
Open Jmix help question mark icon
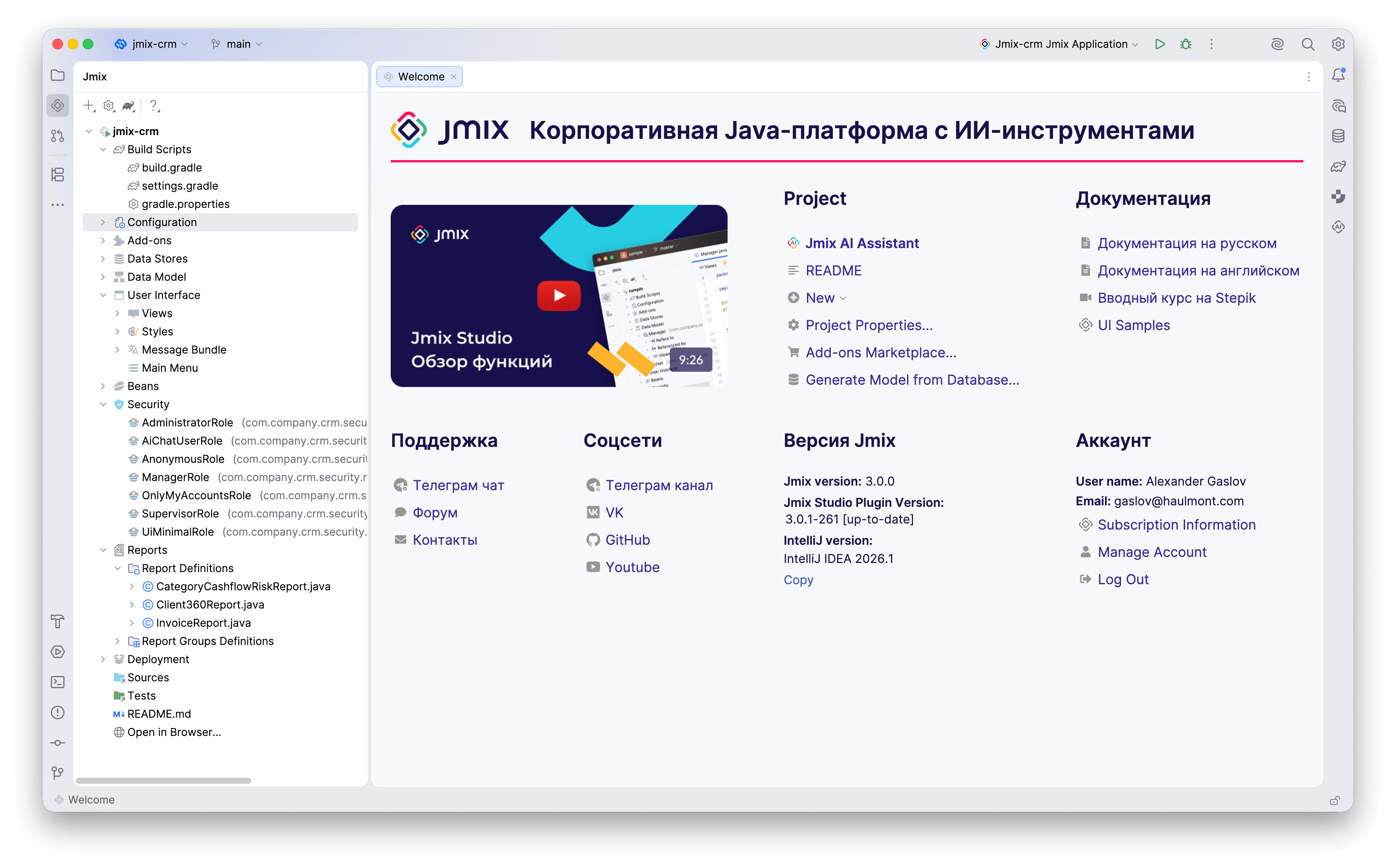click(x=154, y=105)
